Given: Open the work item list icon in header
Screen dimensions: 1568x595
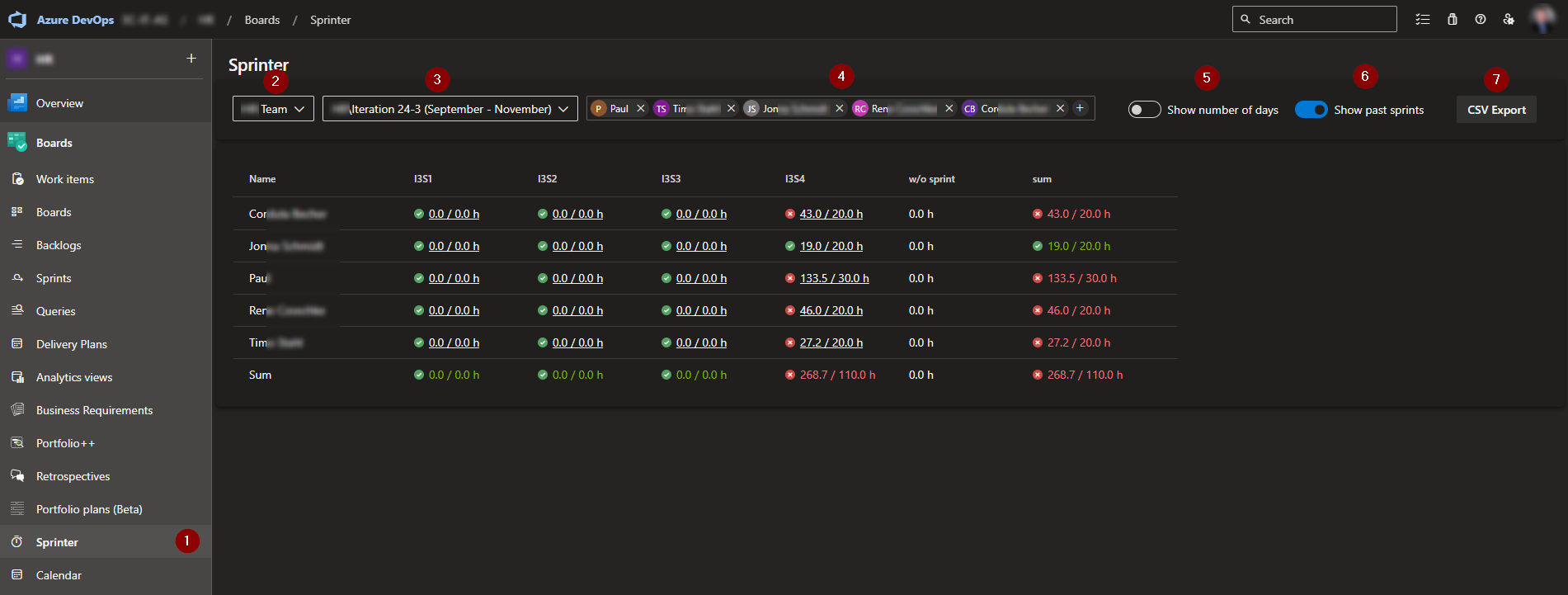Looking at the screenshot, I should [x=1423, y=19].
